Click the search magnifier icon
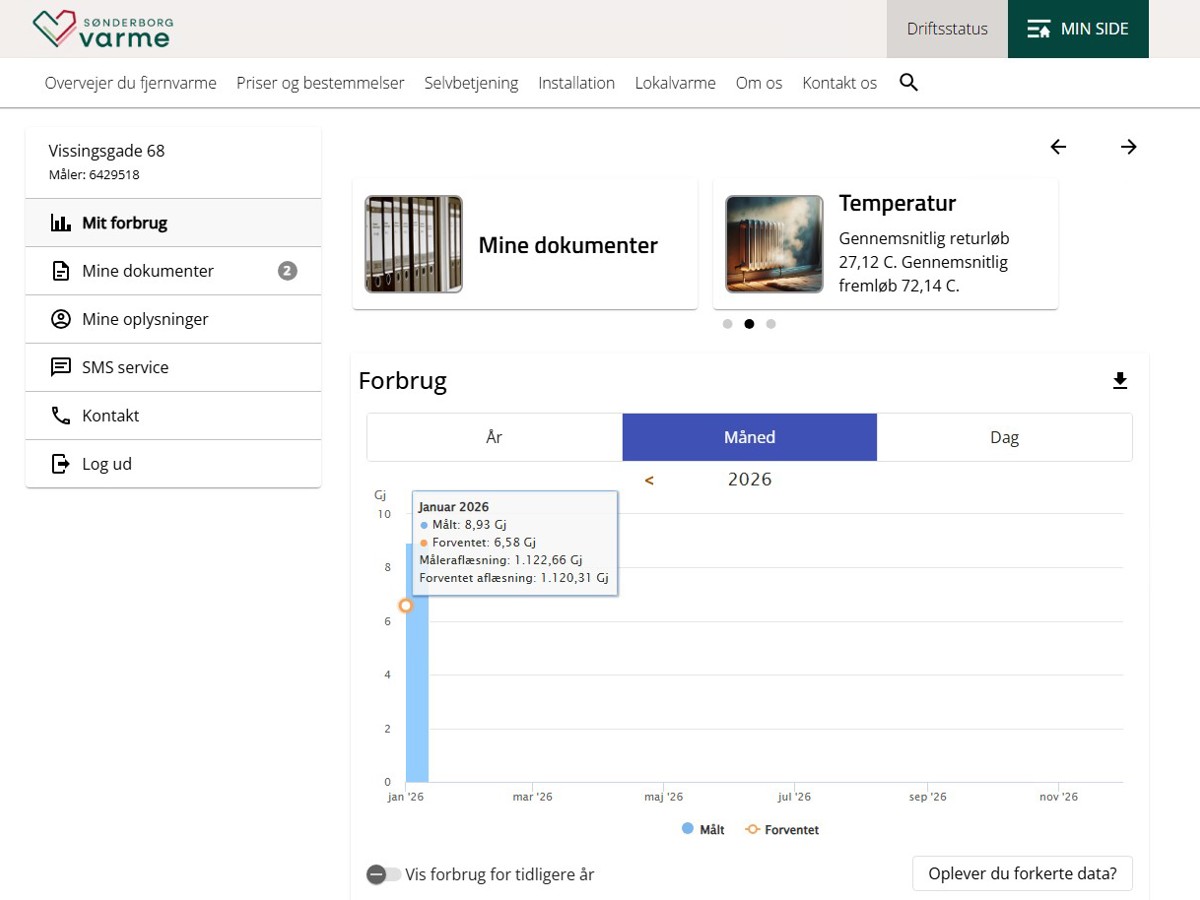Viewport: 1200px width, 900px height. click(x=908, y=83)
